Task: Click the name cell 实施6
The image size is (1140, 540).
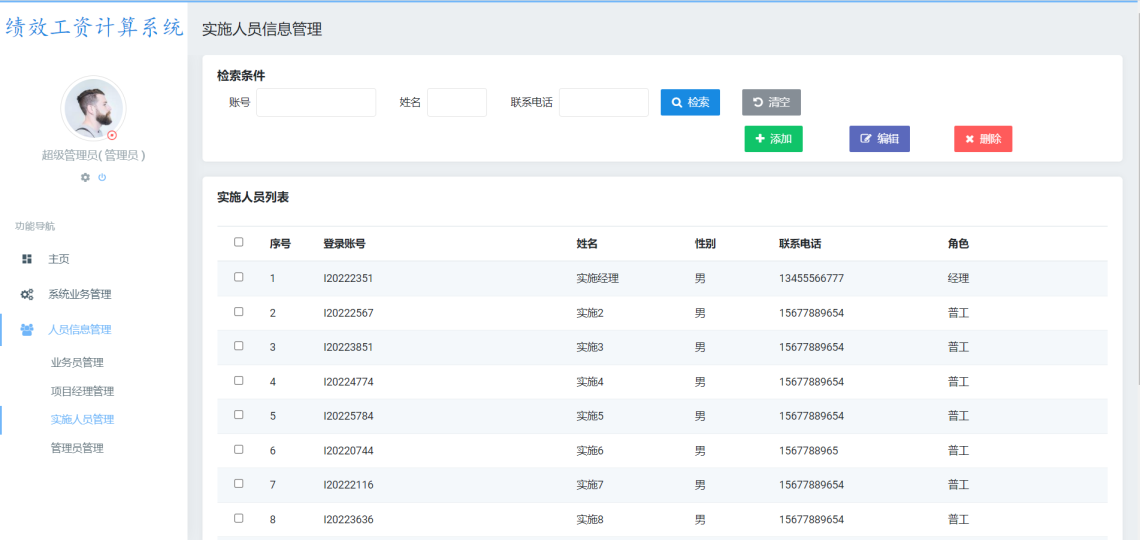Action: tap(590, 451)
